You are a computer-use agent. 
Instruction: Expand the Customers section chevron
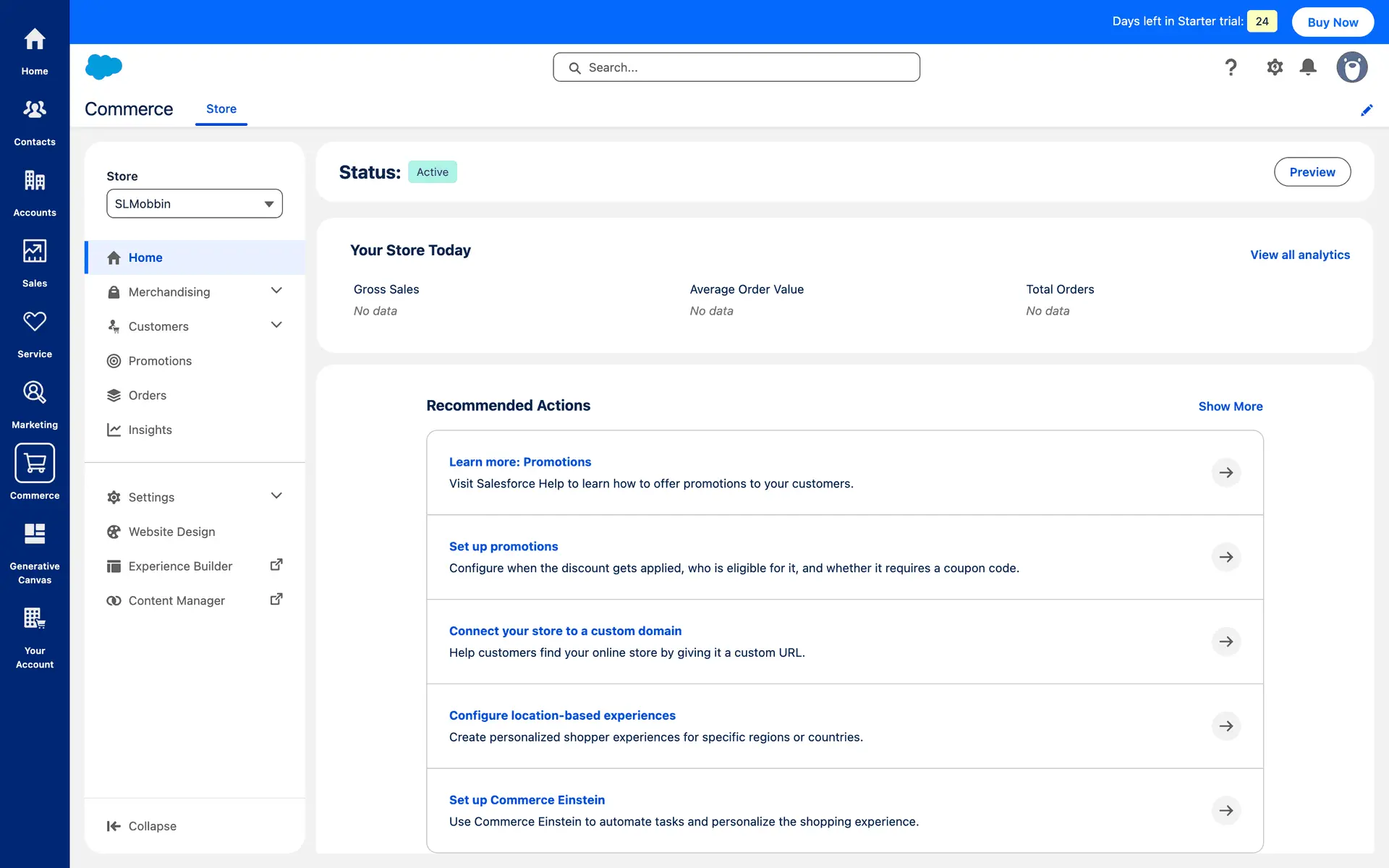click(276, 325)
